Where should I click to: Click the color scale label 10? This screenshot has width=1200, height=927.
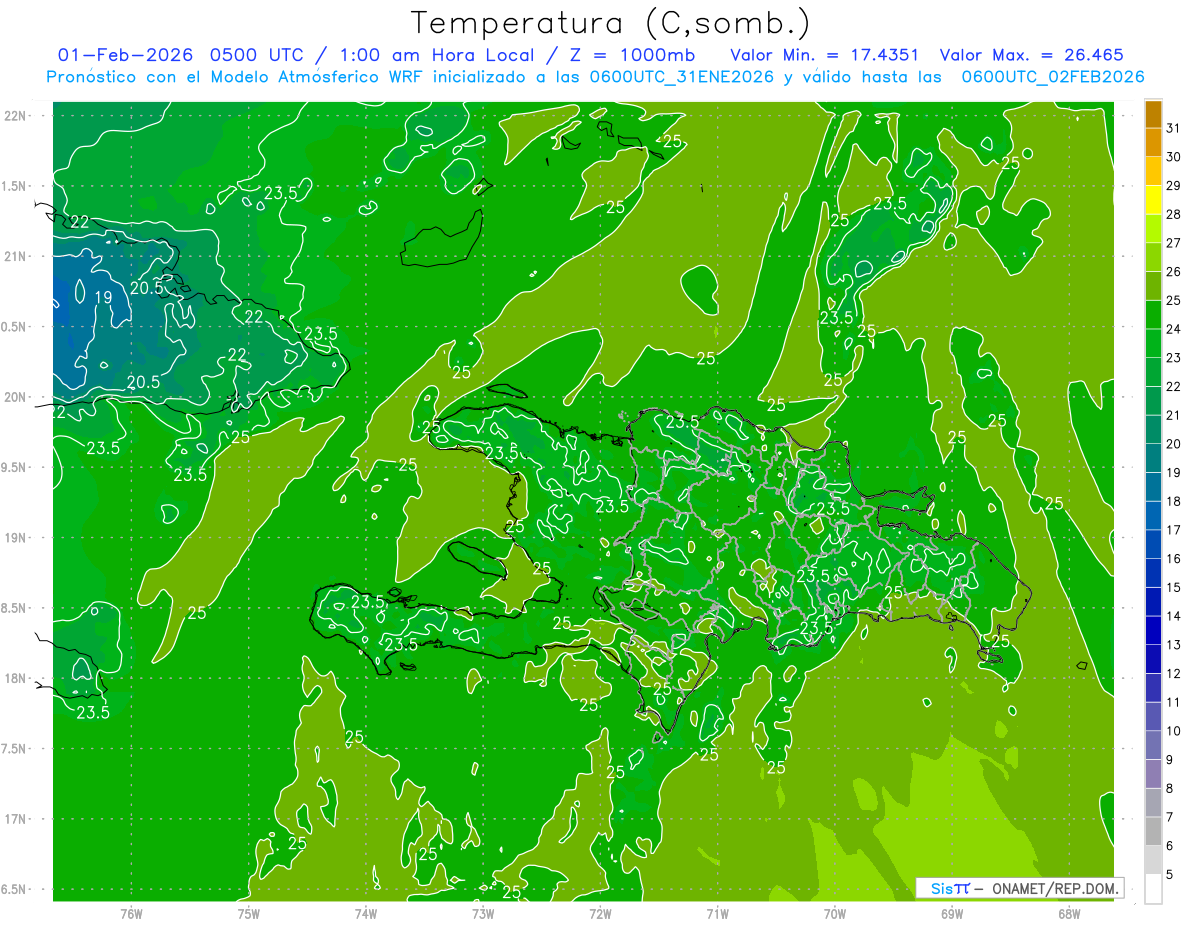(1174, 731)
